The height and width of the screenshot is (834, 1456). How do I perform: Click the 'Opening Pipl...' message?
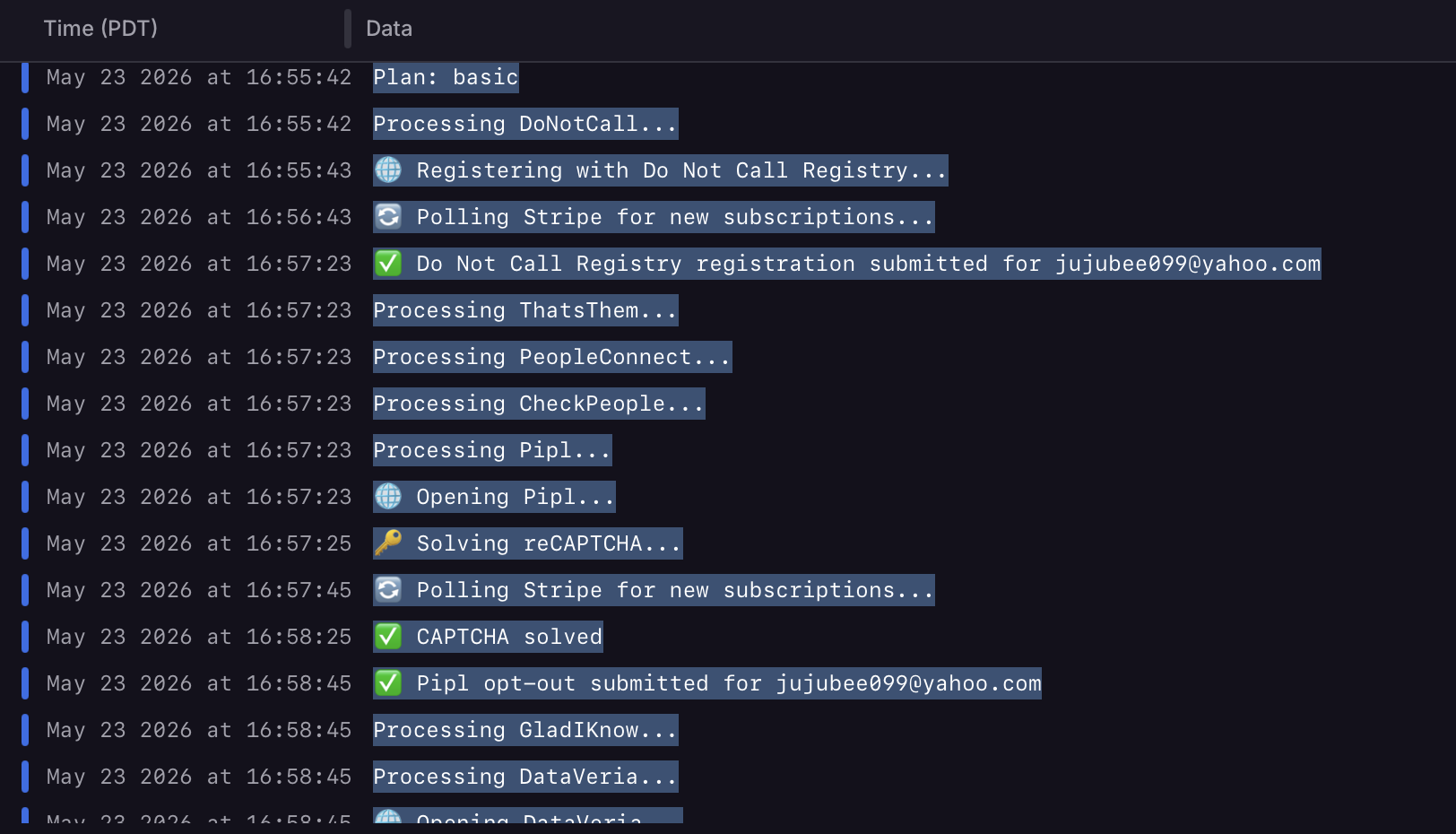[516, 497]
